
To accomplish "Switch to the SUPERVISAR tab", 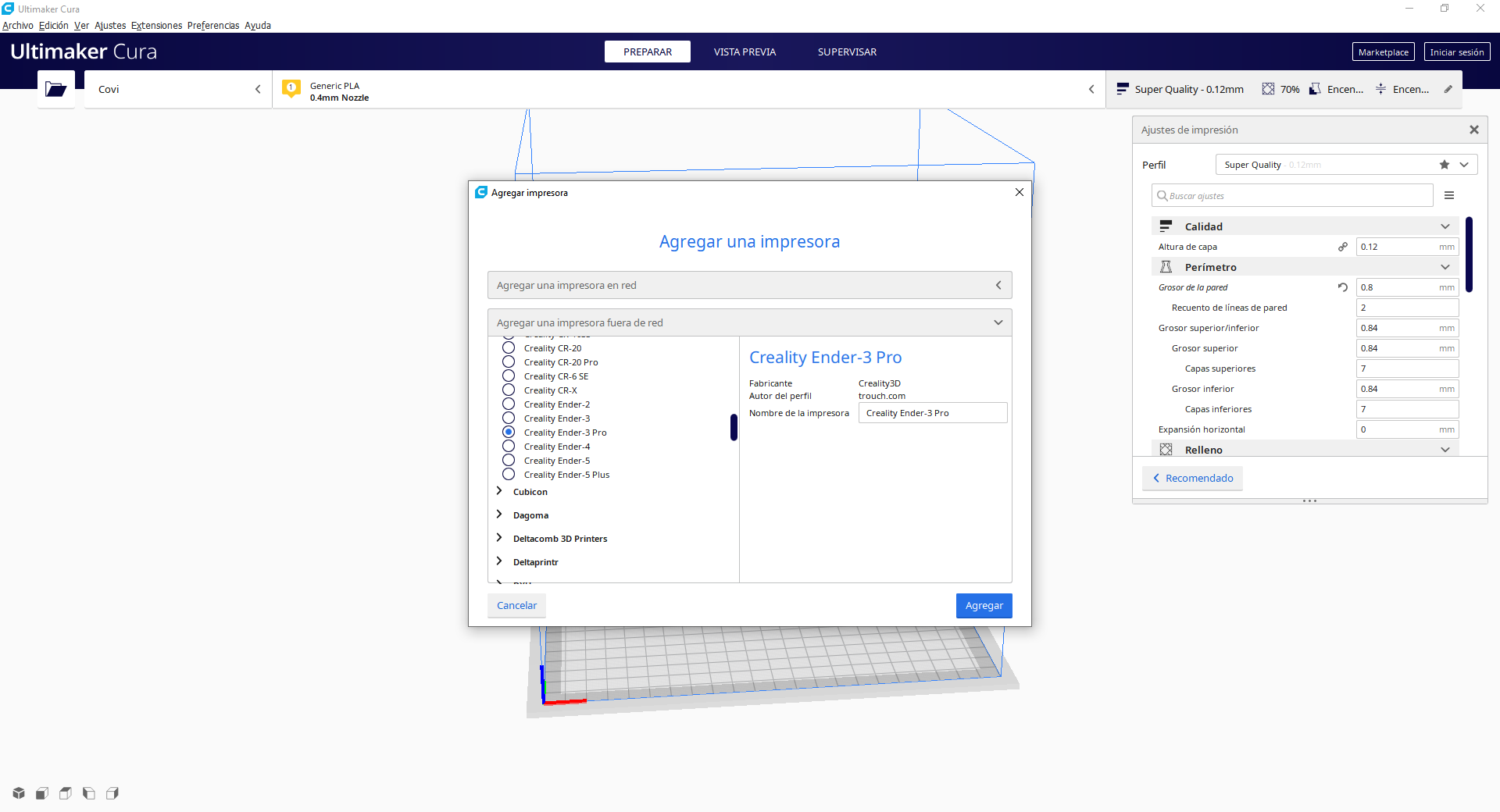I will (847, 52).
